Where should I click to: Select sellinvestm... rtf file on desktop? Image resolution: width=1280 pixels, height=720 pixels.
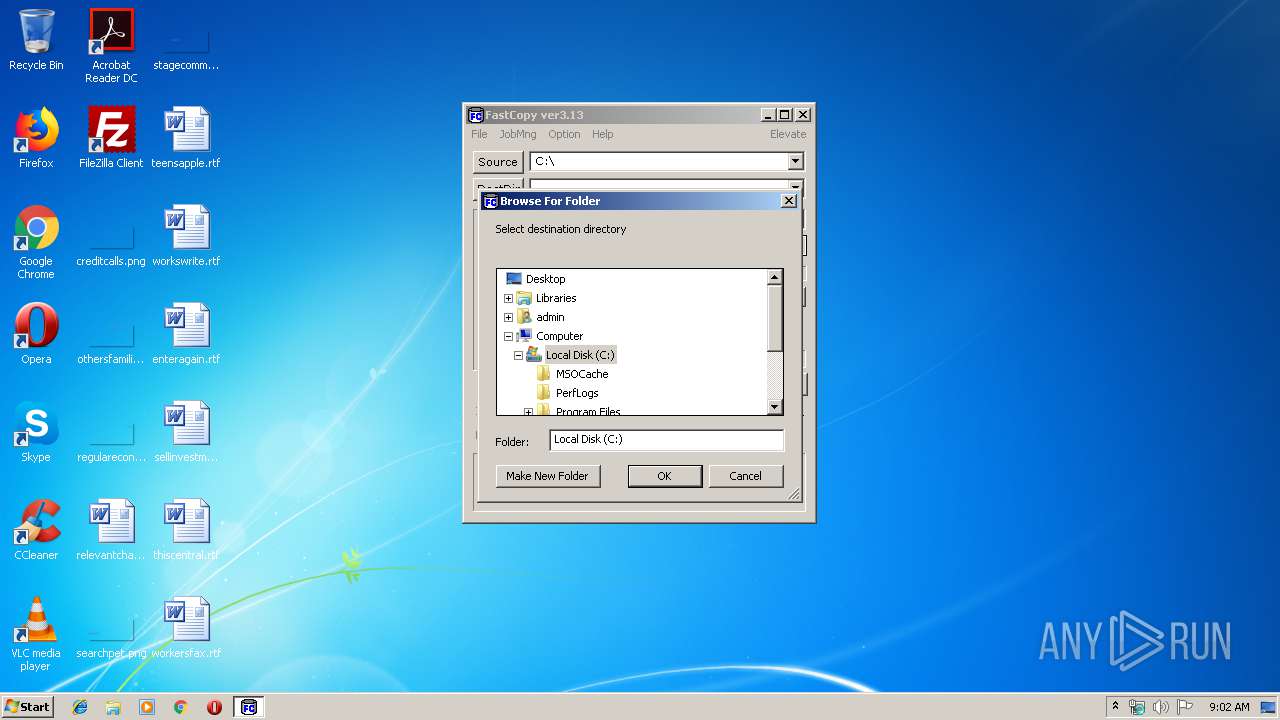[x=186, y=432]
